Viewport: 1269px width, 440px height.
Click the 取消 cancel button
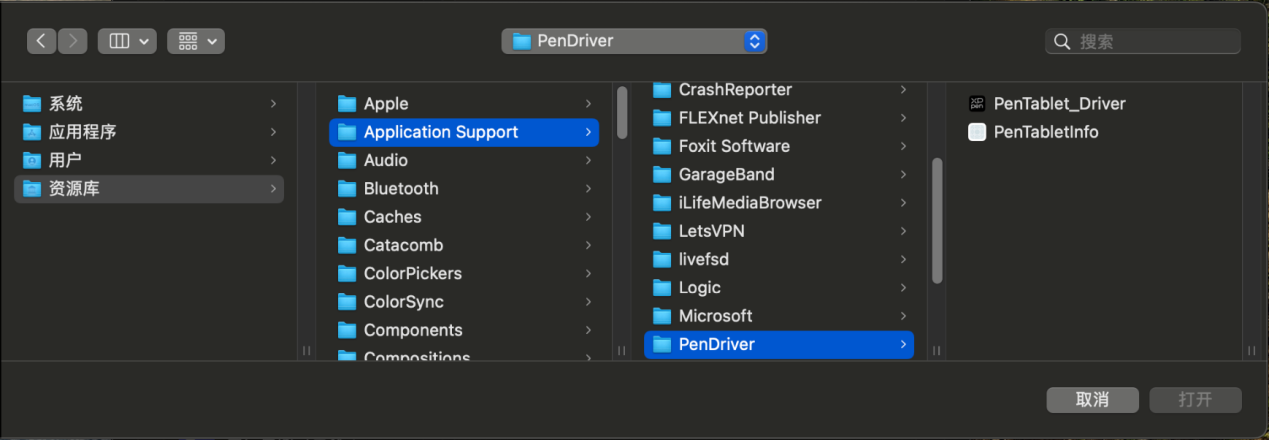click(1092, 400)
